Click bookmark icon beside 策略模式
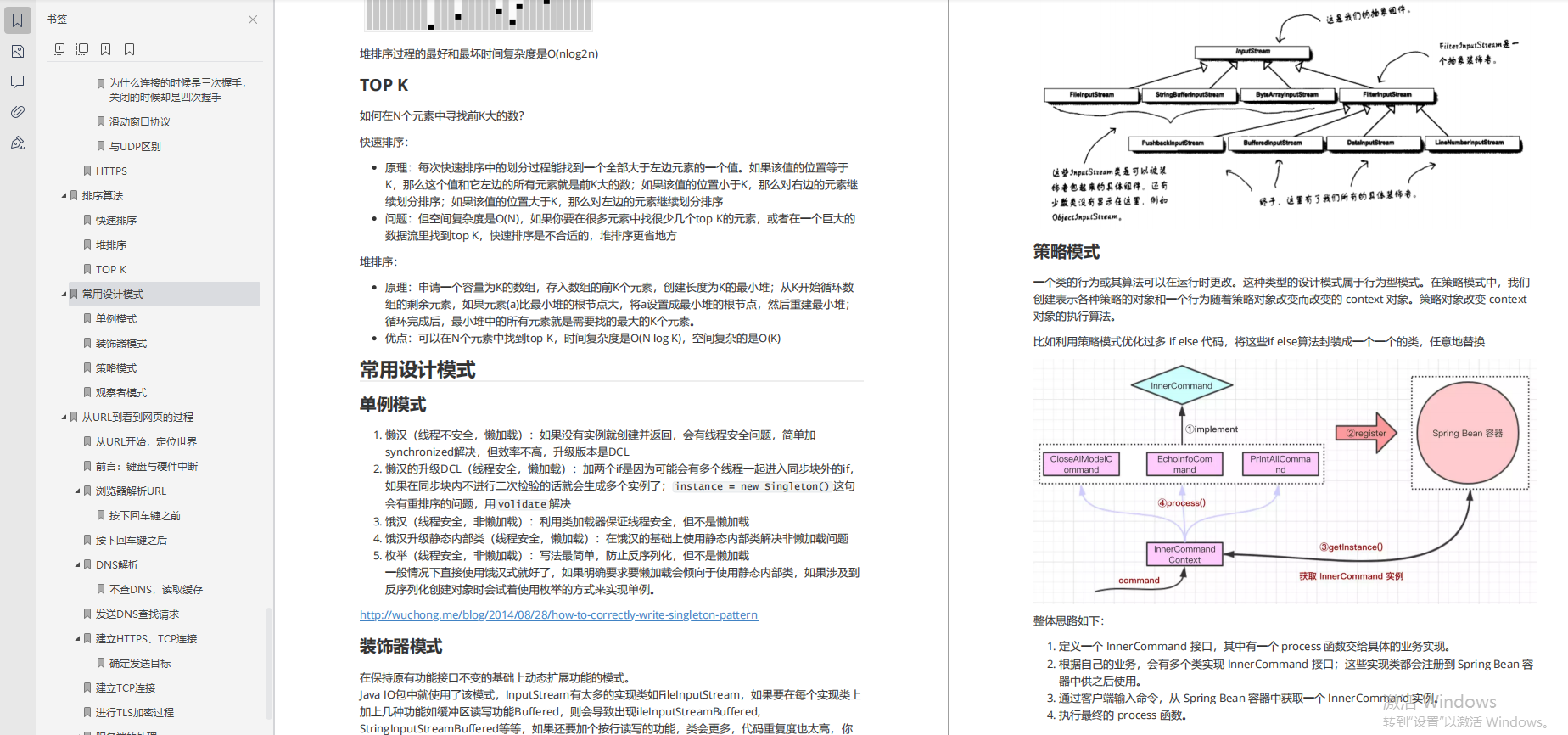The height and width of the screenshot is (735, 1568). click(87, 367)
